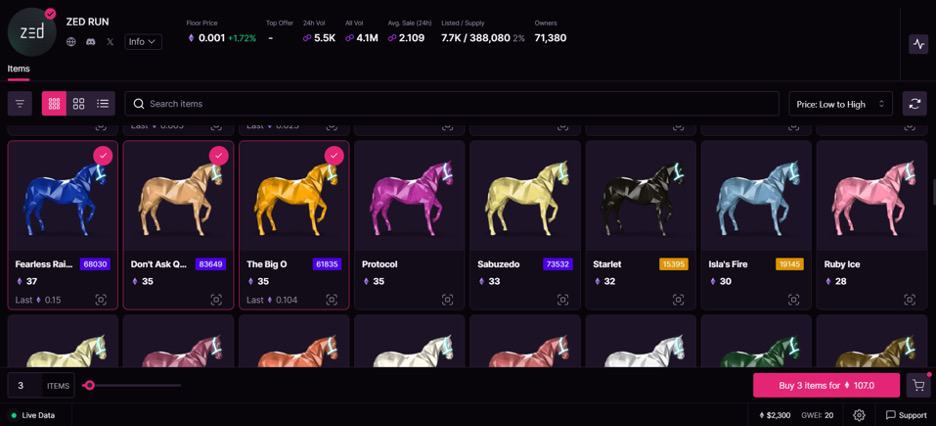This screenshot has height=426, width=936.
Task: Switch to small grid view
Action: 54,104
